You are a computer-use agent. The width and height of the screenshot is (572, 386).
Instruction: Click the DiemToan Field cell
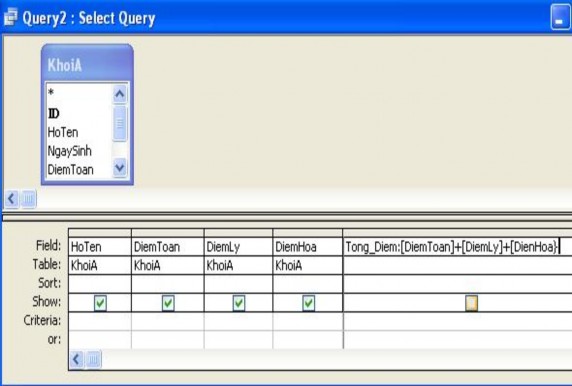tap(168, 247)
